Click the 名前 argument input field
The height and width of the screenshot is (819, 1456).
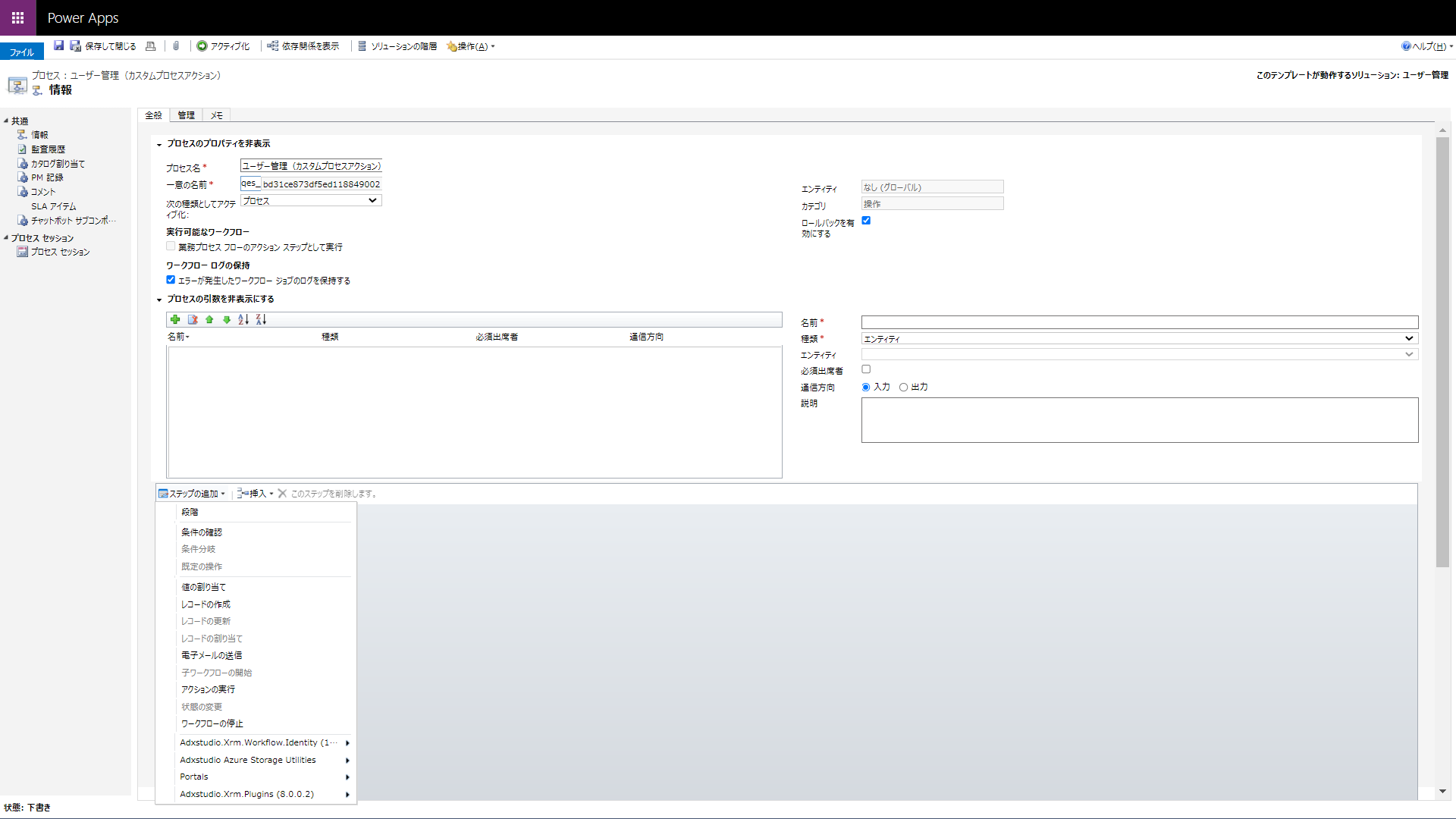click(x=1139, y=322)
